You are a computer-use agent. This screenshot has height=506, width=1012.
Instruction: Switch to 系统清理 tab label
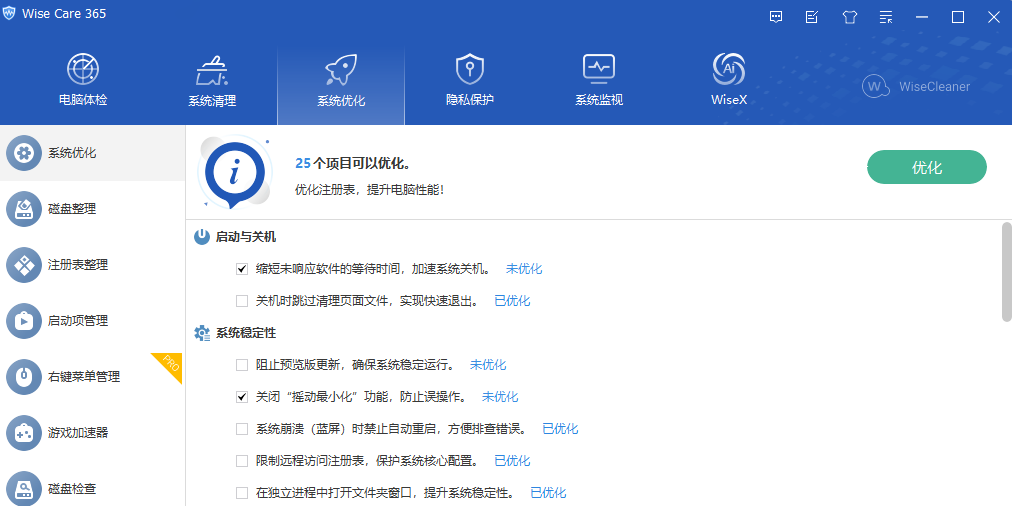click(212, 101)
